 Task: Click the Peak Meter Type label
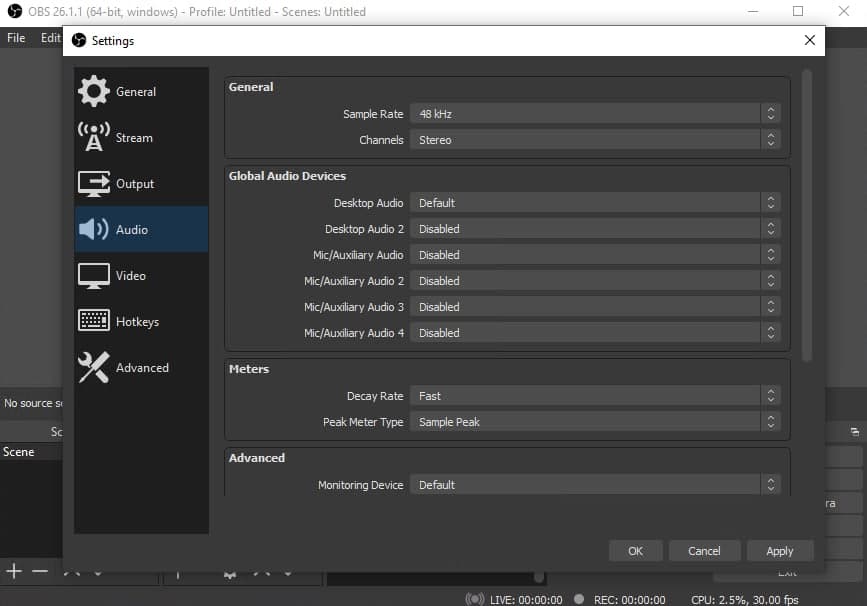click(x=363, y=422)
